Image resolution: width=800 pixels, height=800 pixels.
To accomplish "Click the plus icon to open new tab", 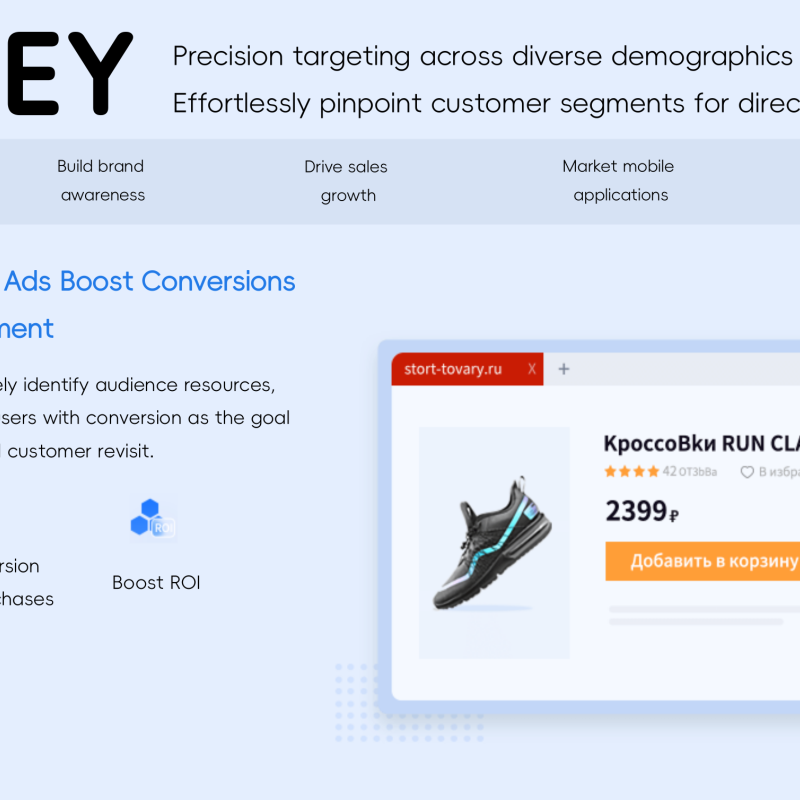I will tap(563, 368).
